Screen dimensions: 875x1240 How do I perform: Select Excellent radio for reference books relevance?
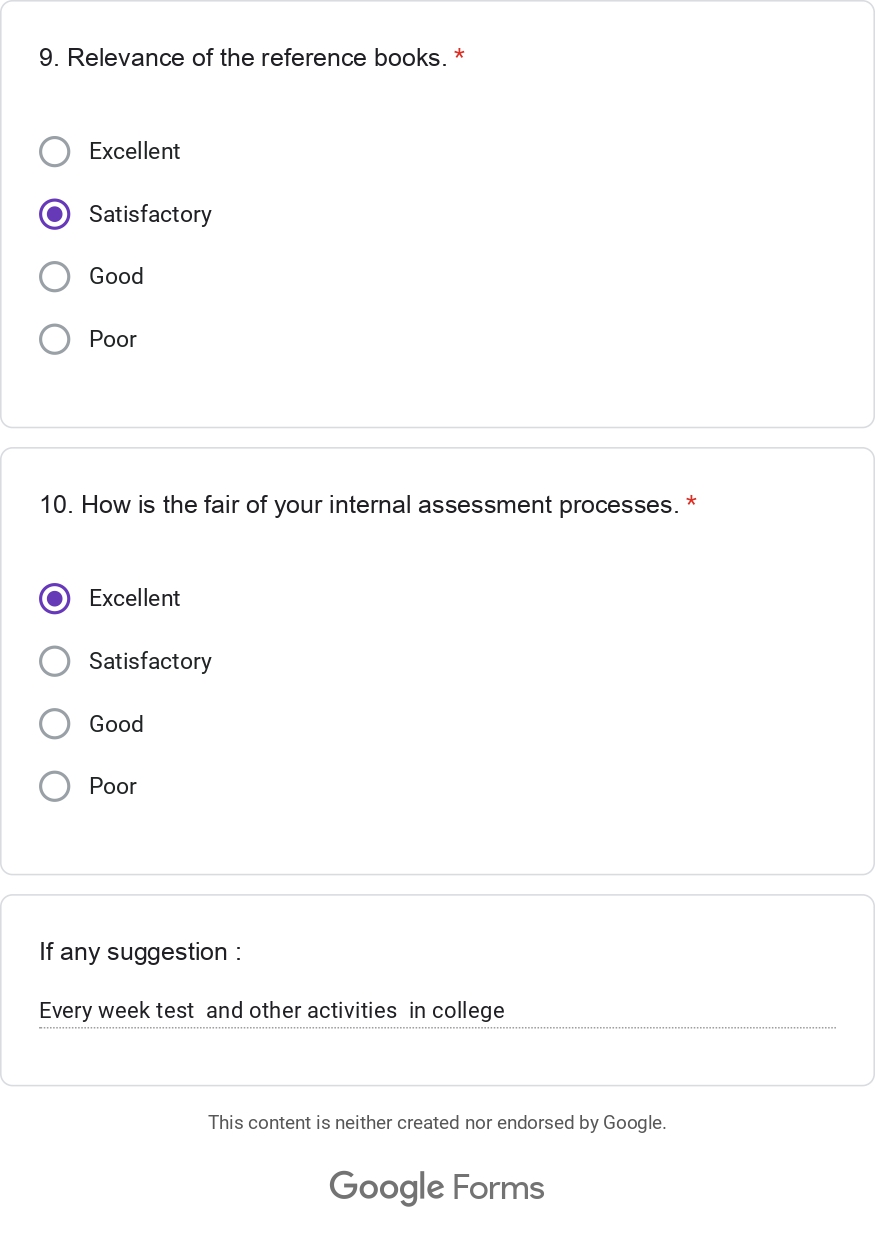pos(54,152)
